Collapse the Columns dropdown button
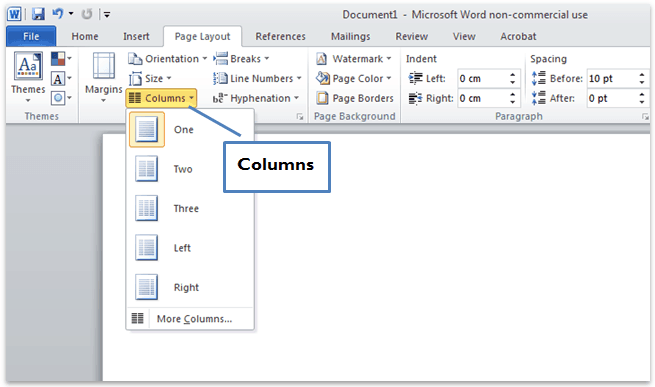This screenshot has height=387, width=655. point(161,98)
